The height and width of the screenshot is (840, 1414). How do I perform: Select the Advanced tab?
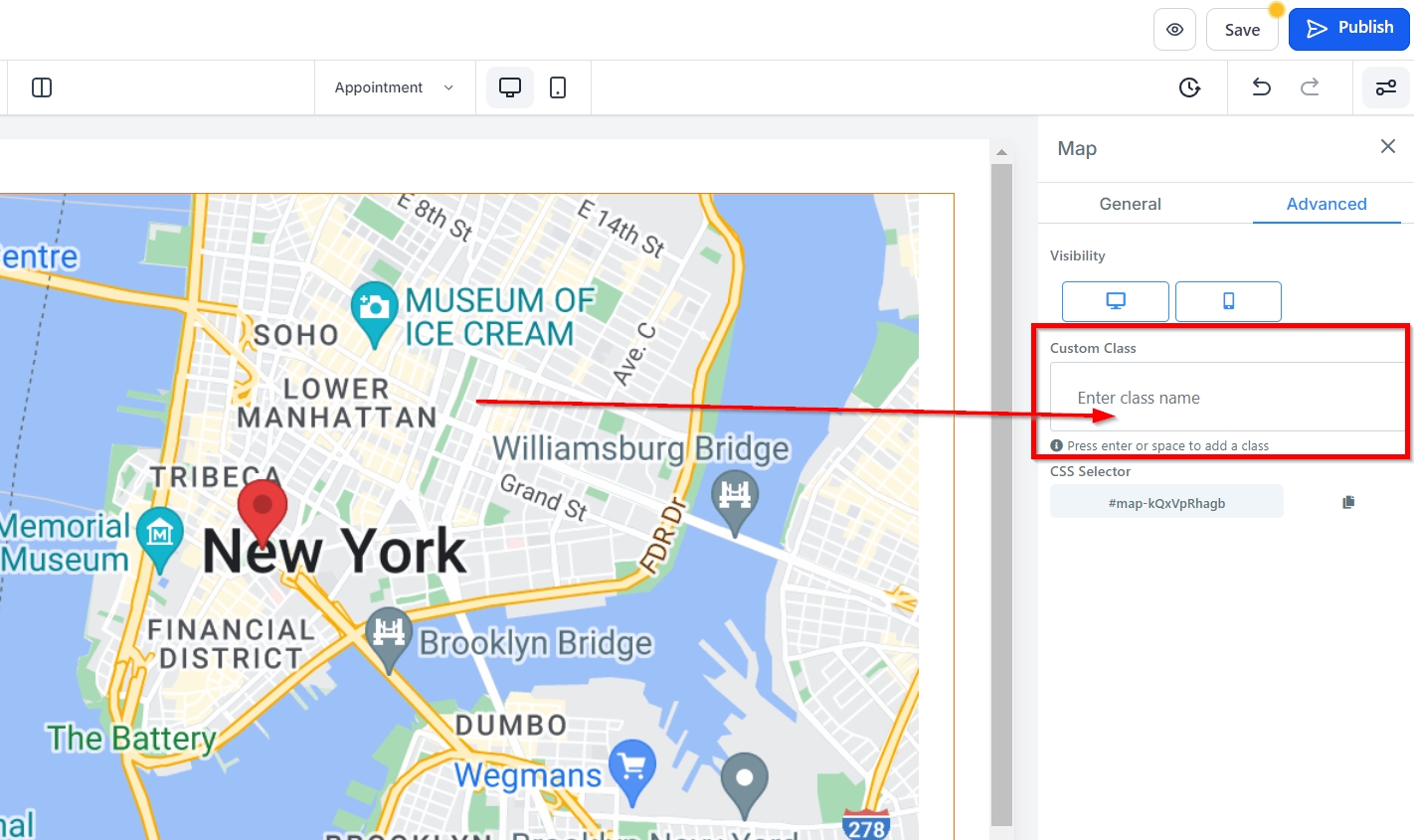[x=1326, y=204]
